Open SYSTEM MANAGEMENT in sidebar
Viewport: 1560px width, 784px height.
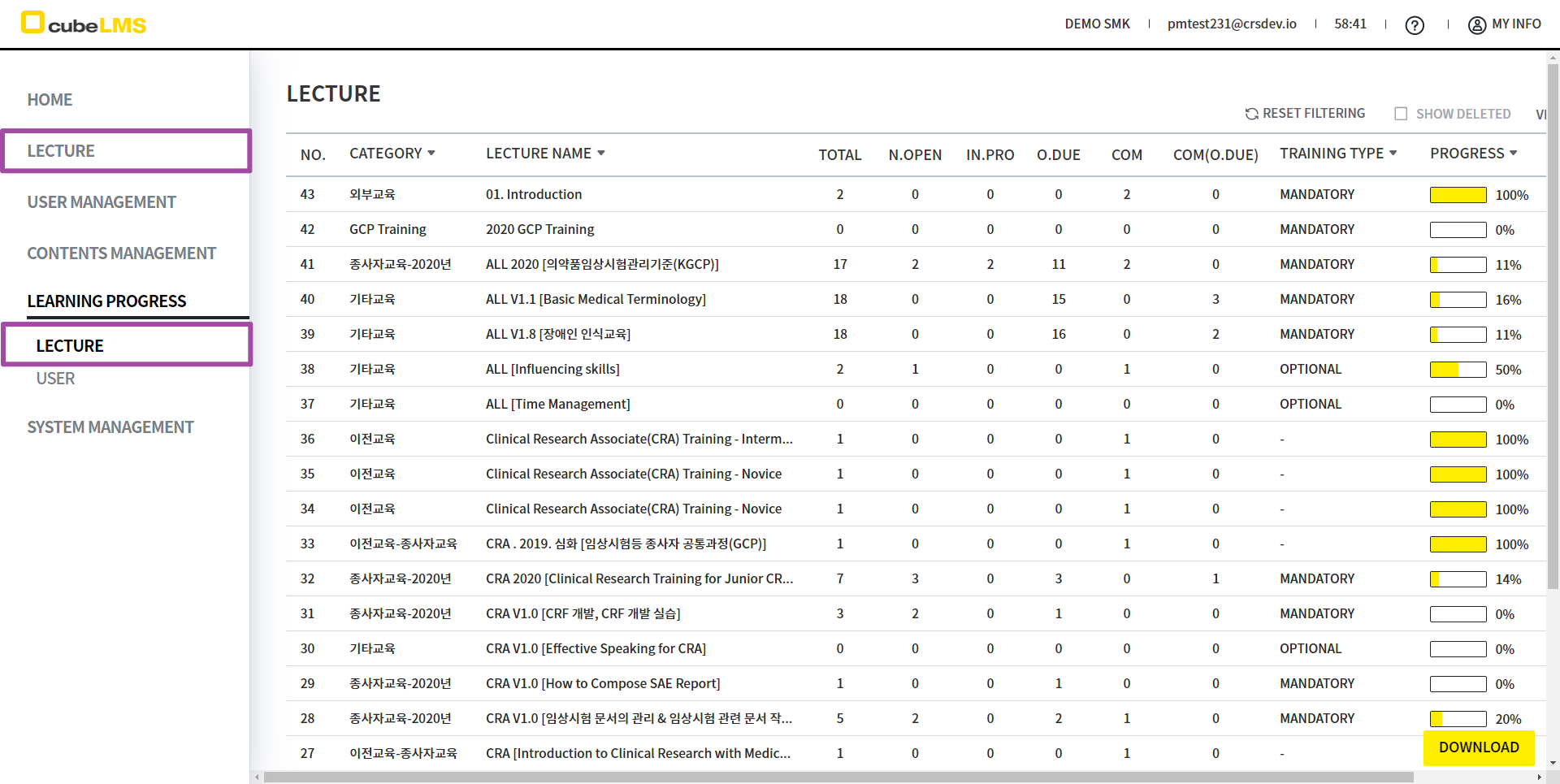110,427
